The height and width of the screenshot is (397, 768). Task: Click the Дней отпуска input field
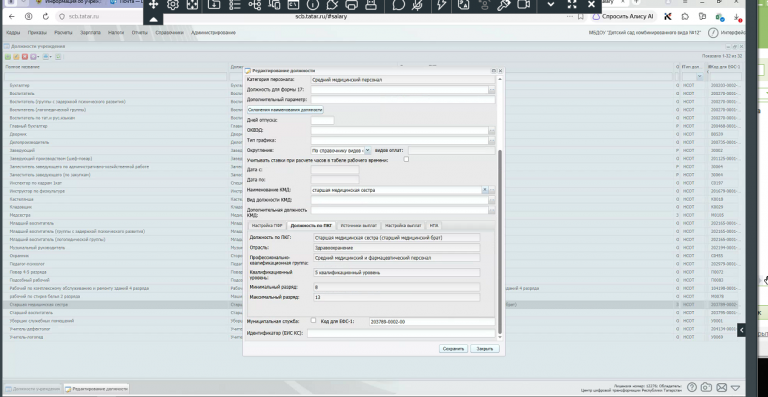click(322, 120)
